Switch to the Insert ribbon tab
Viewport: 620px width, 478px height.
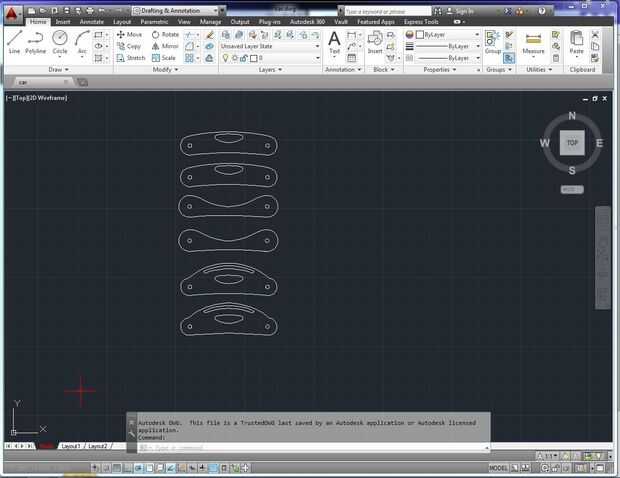coord(63,22)
